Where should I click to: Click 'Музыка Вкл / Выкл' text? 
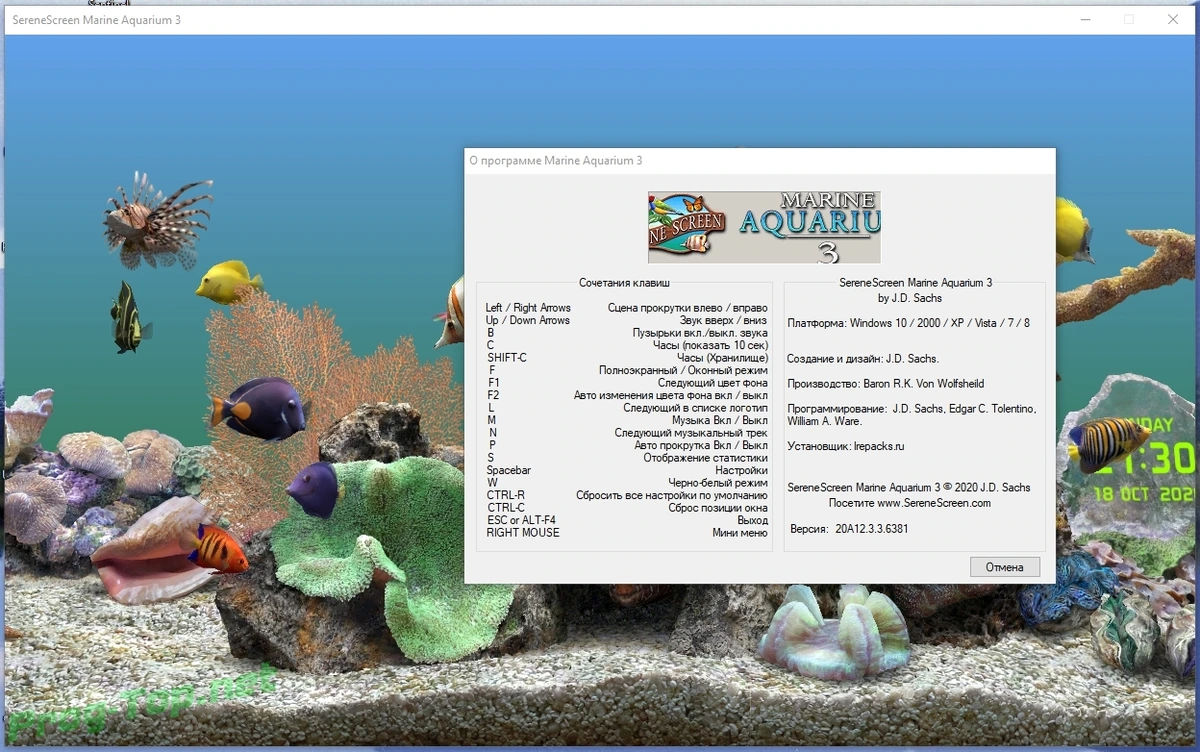coord(719,420)
